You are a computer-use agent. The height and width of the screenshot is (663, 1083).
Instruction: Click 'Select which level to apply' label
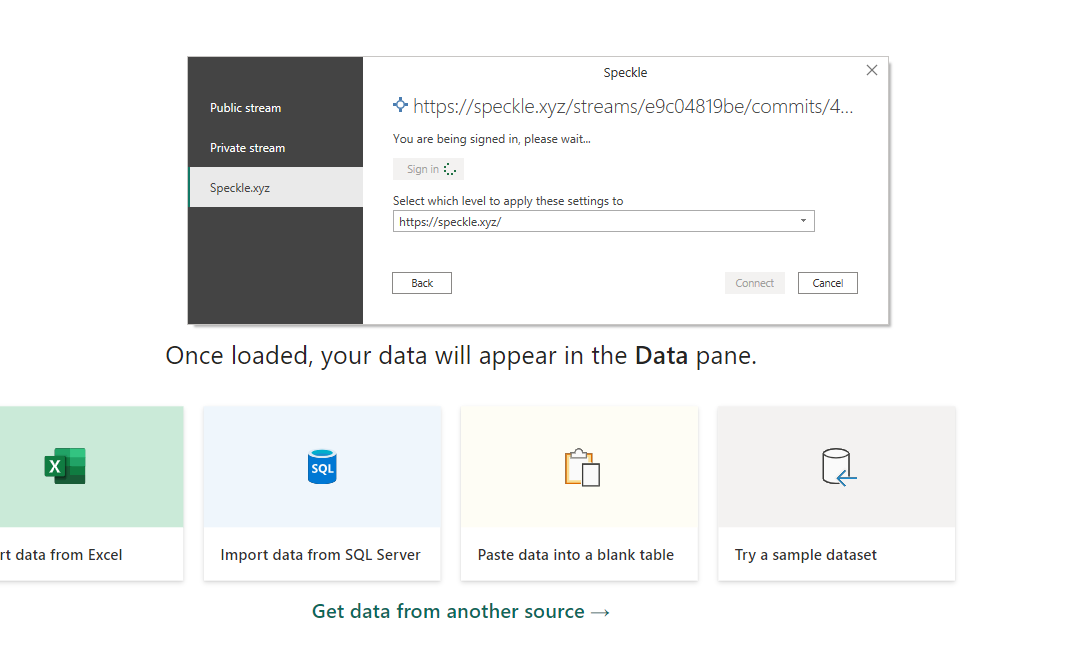click(x=508, y=201)
